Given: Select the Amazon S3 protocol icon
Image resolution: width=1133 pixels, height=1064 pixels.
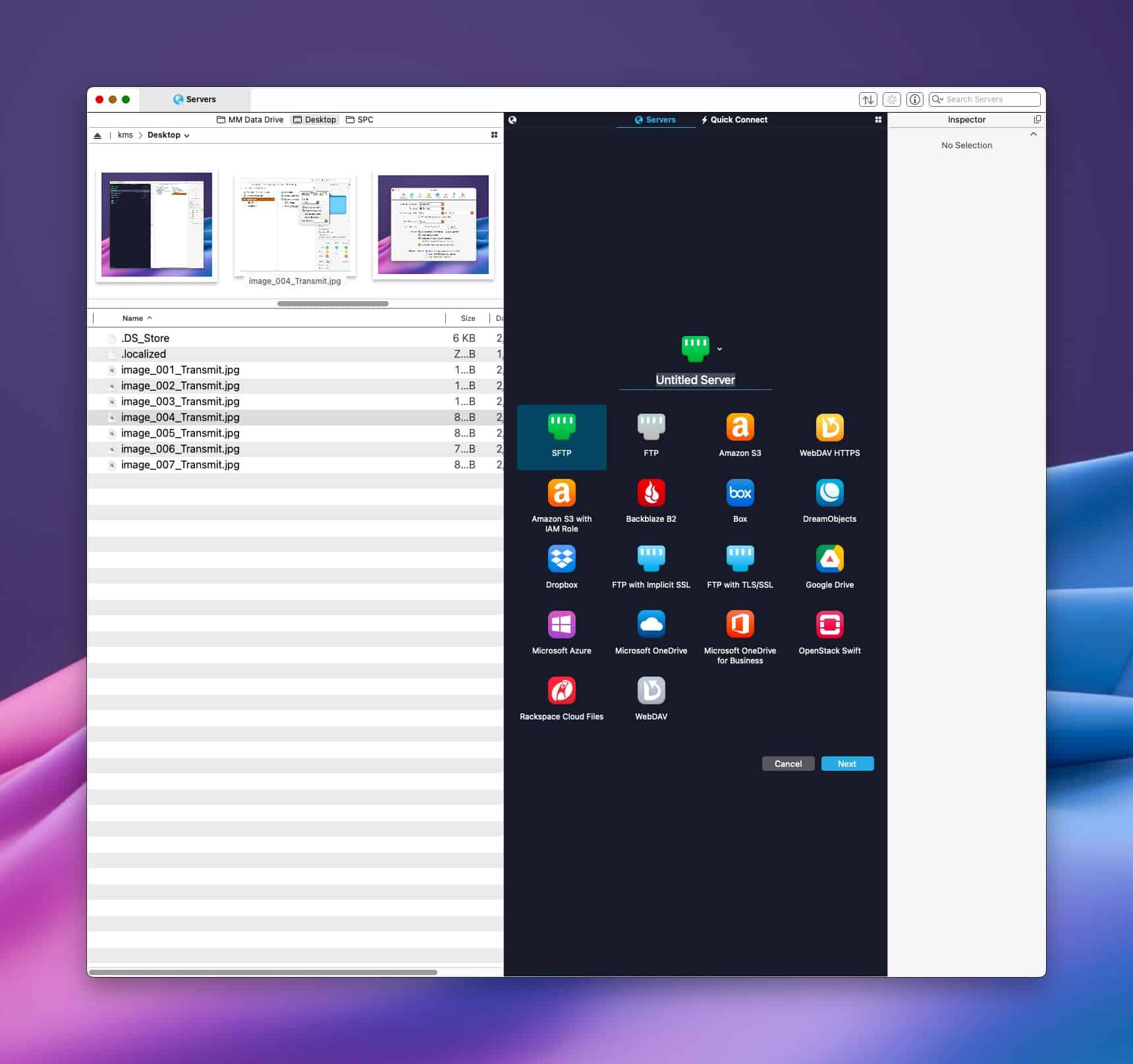Looking at the screenshot, I should pos(740,428).
